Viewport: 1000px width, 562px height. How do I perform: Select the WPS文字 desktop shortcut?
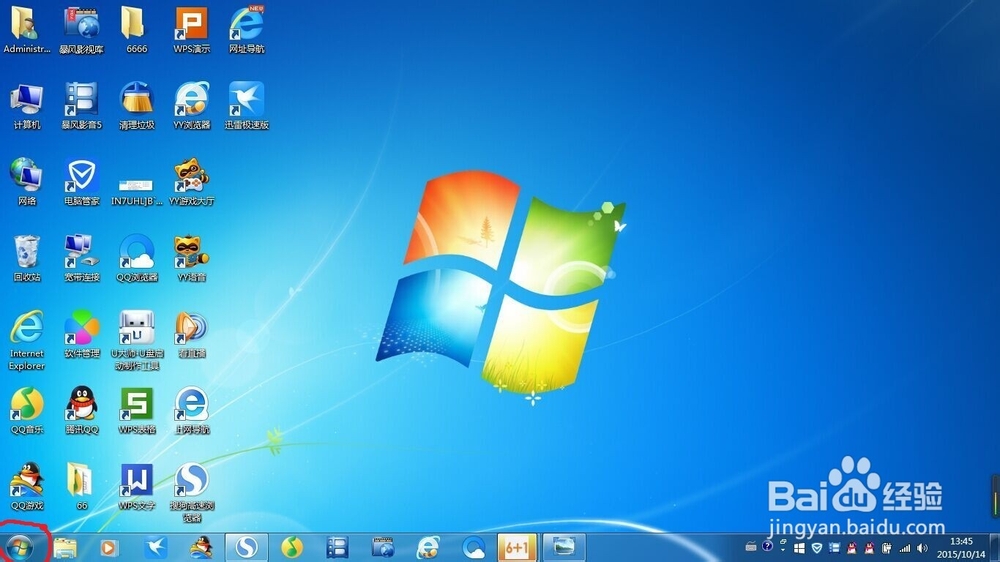pos(136,486)
